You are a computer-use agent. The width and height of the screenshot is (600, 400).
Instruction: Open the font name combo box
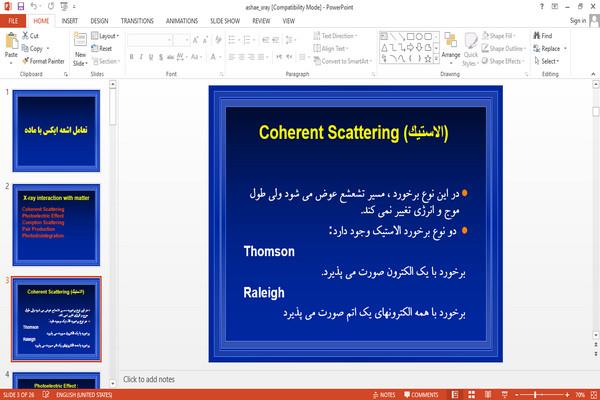pyautogui.click(x=150, y=40)
